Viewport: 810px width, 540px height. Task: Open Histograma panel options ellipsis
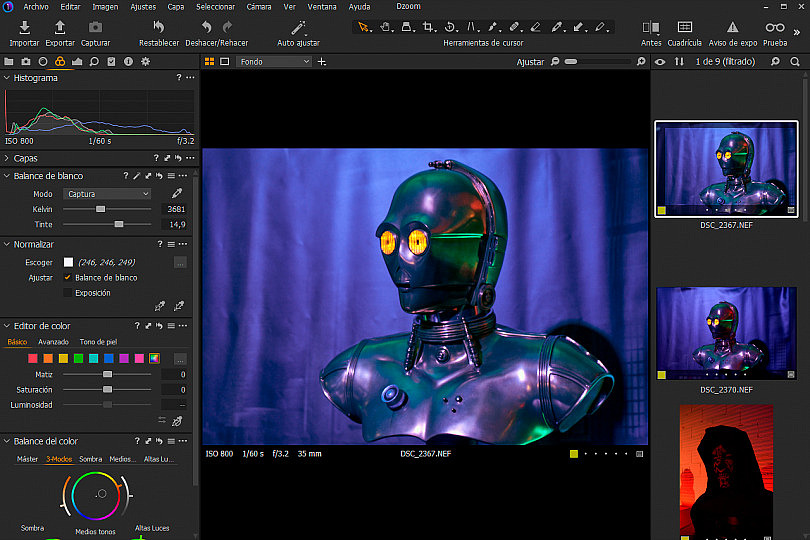(190, 78)
